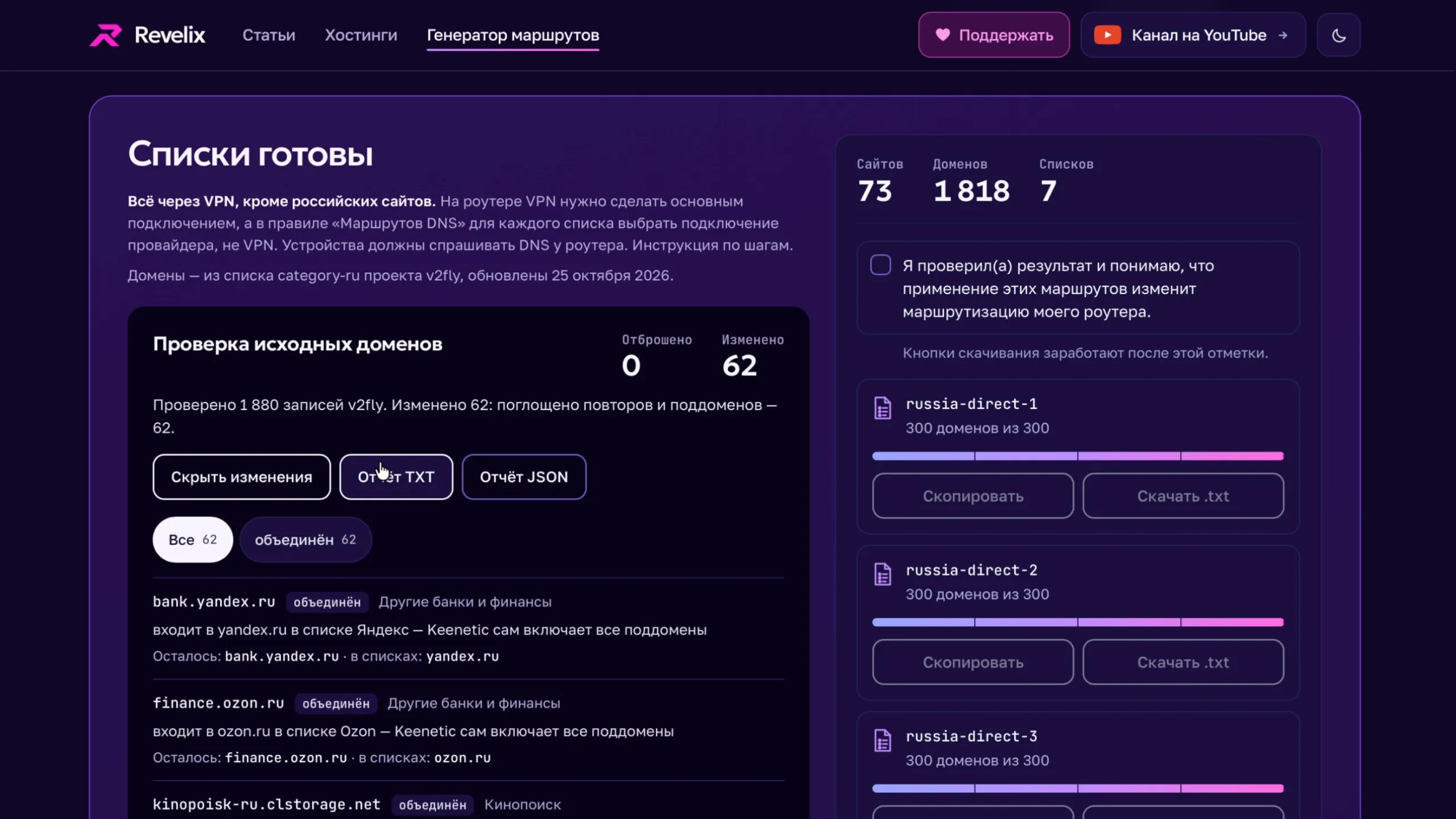Click the russia-direct-2 file icon
Viewport: 1456px width, 819px height.
(883, 574)
